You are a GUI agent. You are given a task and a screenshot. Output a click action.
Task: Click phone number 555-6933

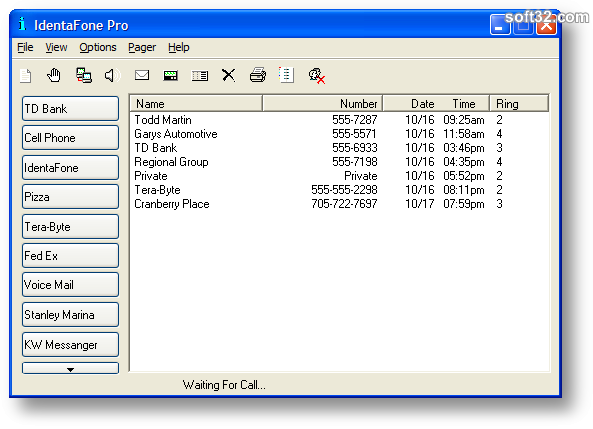tap(355, 148)
